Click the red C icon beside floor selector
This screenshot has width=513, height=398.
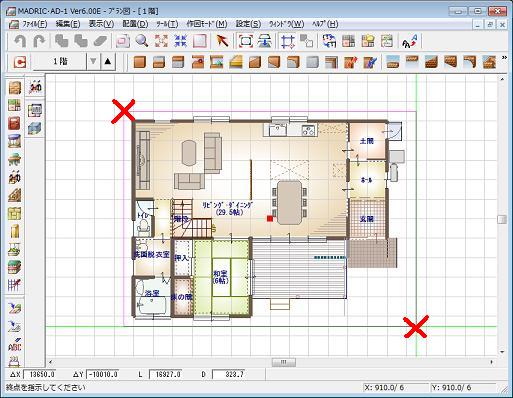coord(20,62)
